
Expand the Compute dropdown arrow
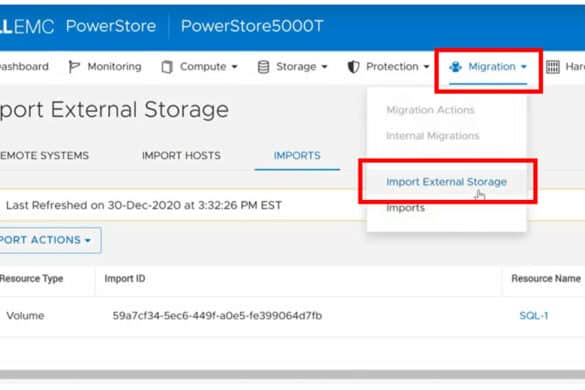pos(235,67)
